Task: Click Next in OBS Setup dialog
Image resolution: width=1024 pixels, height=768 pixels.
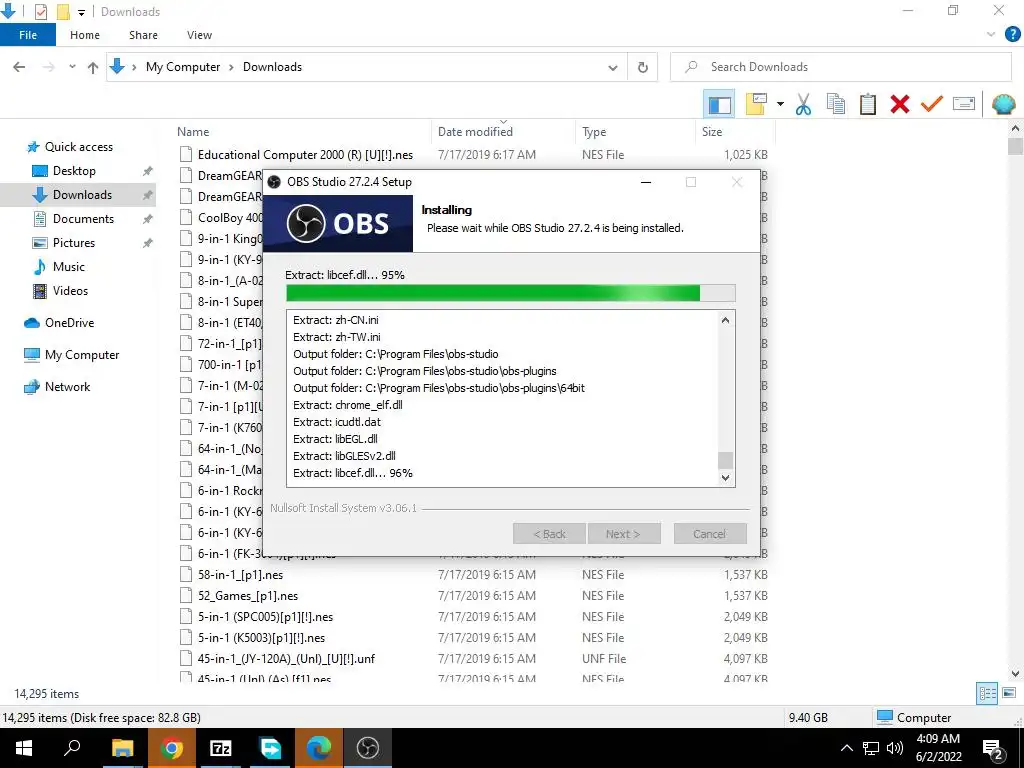Action: (x=624, y=534)
